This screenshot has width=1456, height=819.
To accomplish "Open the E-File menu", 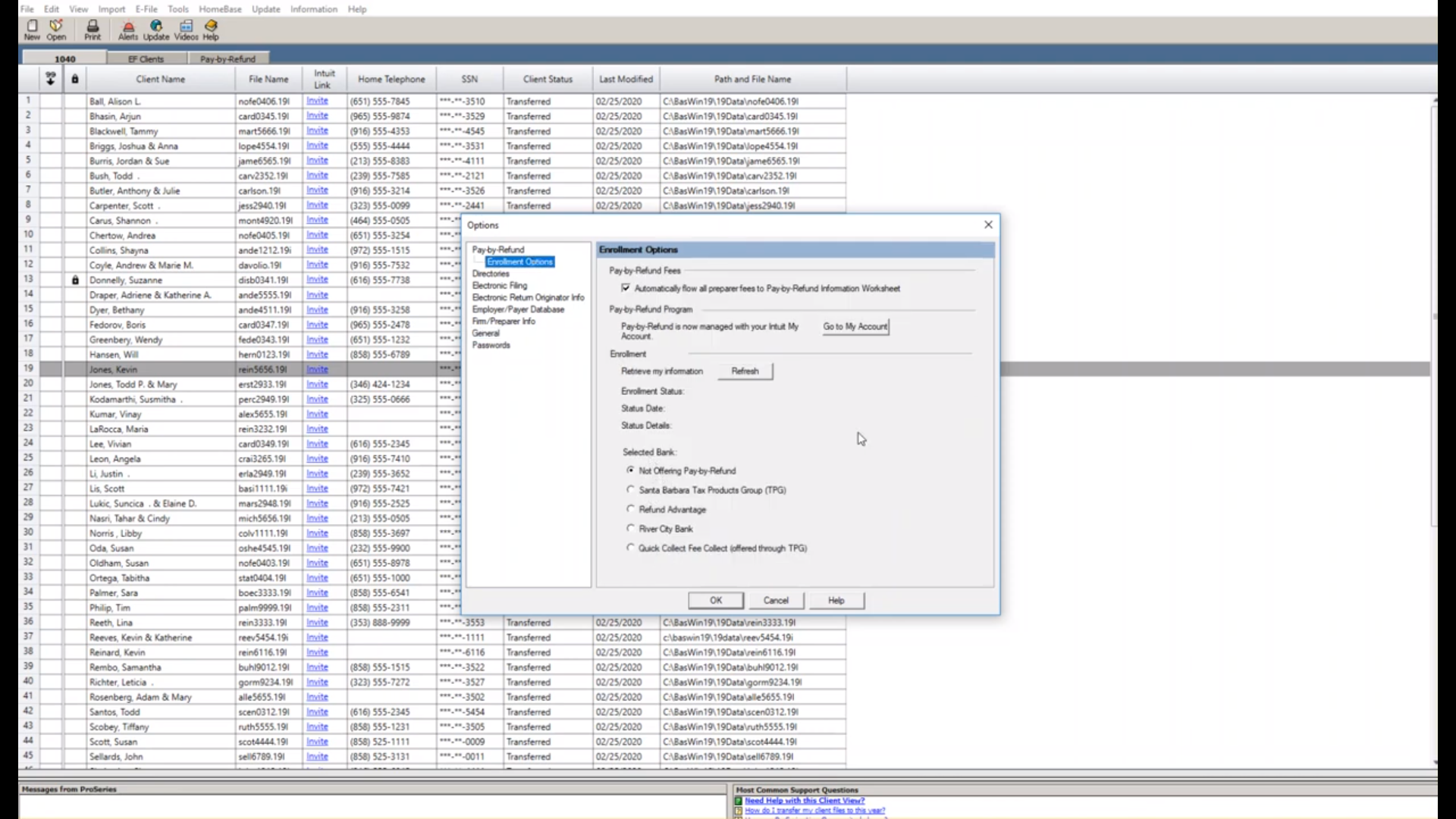I will pyautogui.click(x=146, y=9).
